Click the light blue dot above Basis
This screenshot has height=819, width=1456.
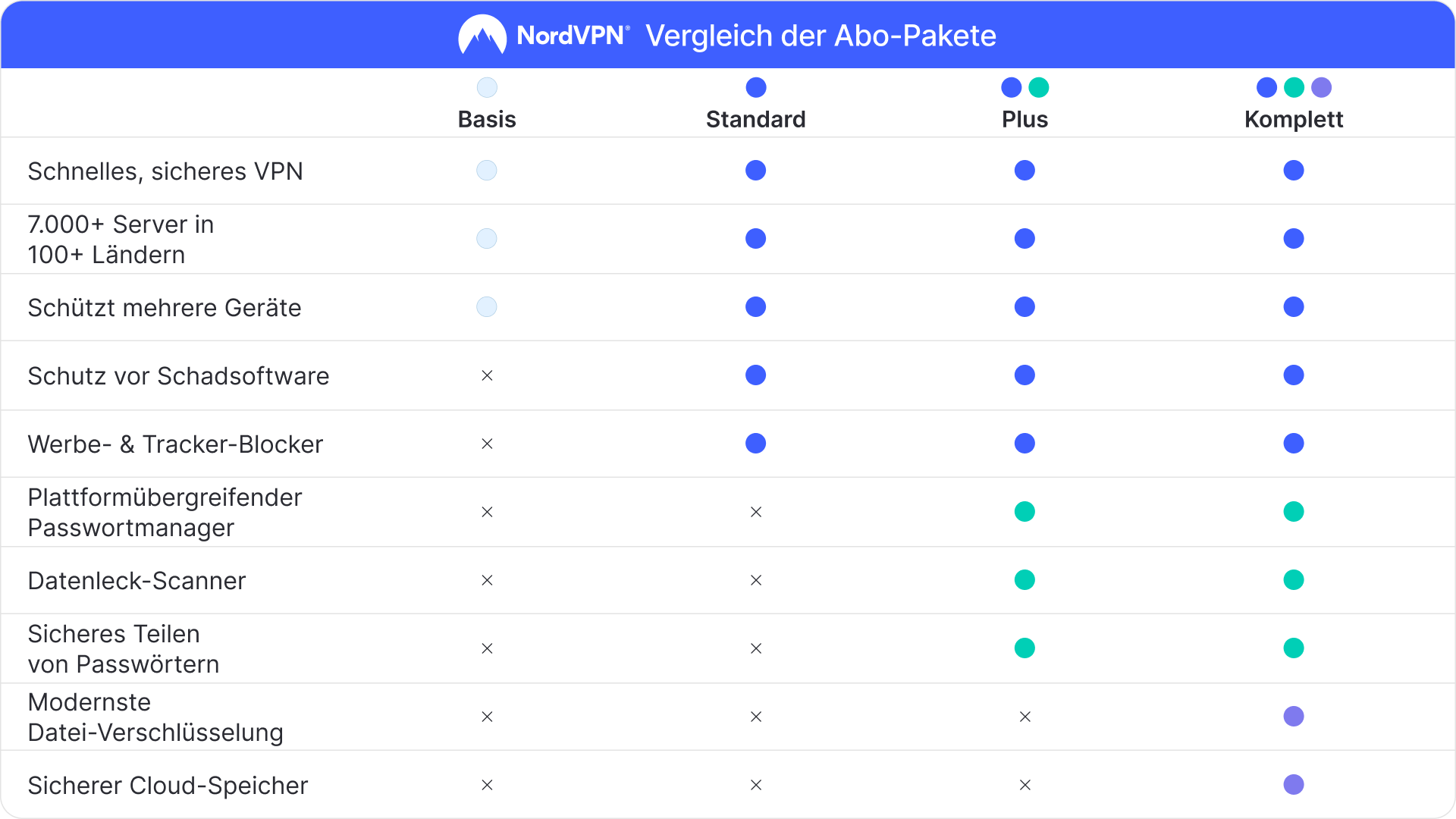(x=487, y=87)
